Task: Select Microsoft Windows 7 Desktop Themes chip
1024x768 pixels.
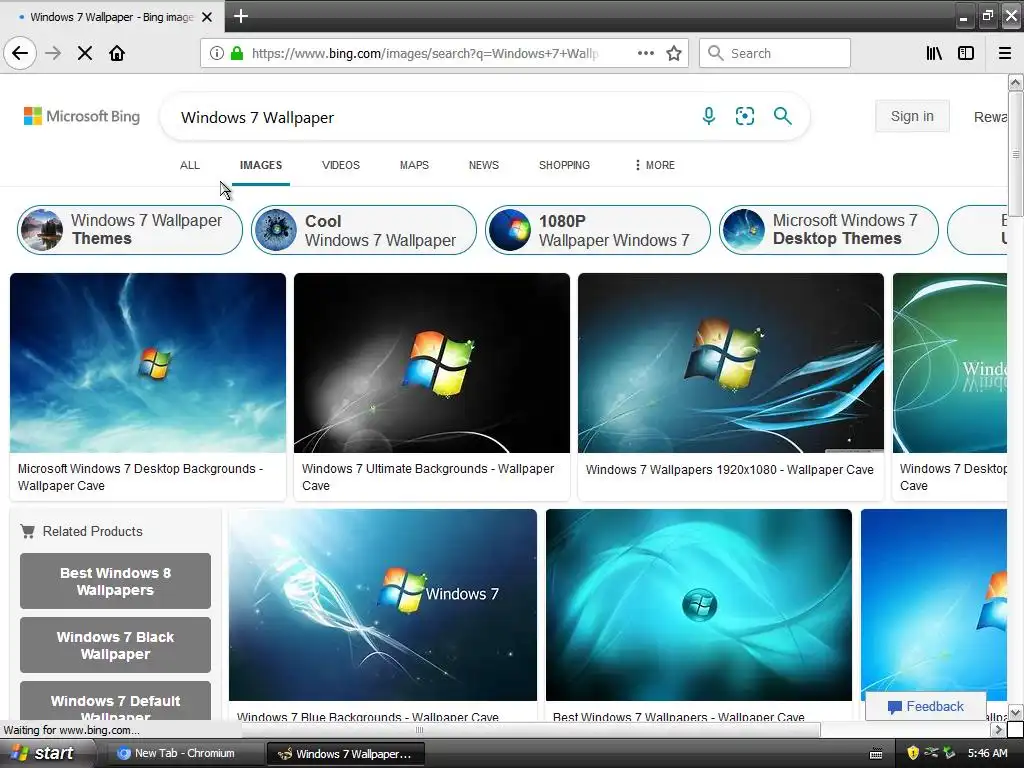Action: click(829, 229)
